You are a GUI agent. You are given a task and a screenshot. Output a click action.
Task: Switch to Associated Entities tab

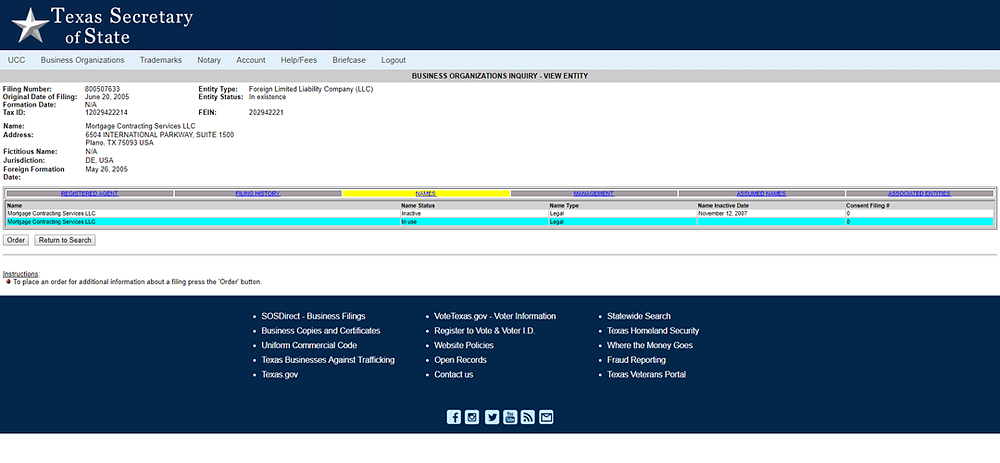pos(919,193)
